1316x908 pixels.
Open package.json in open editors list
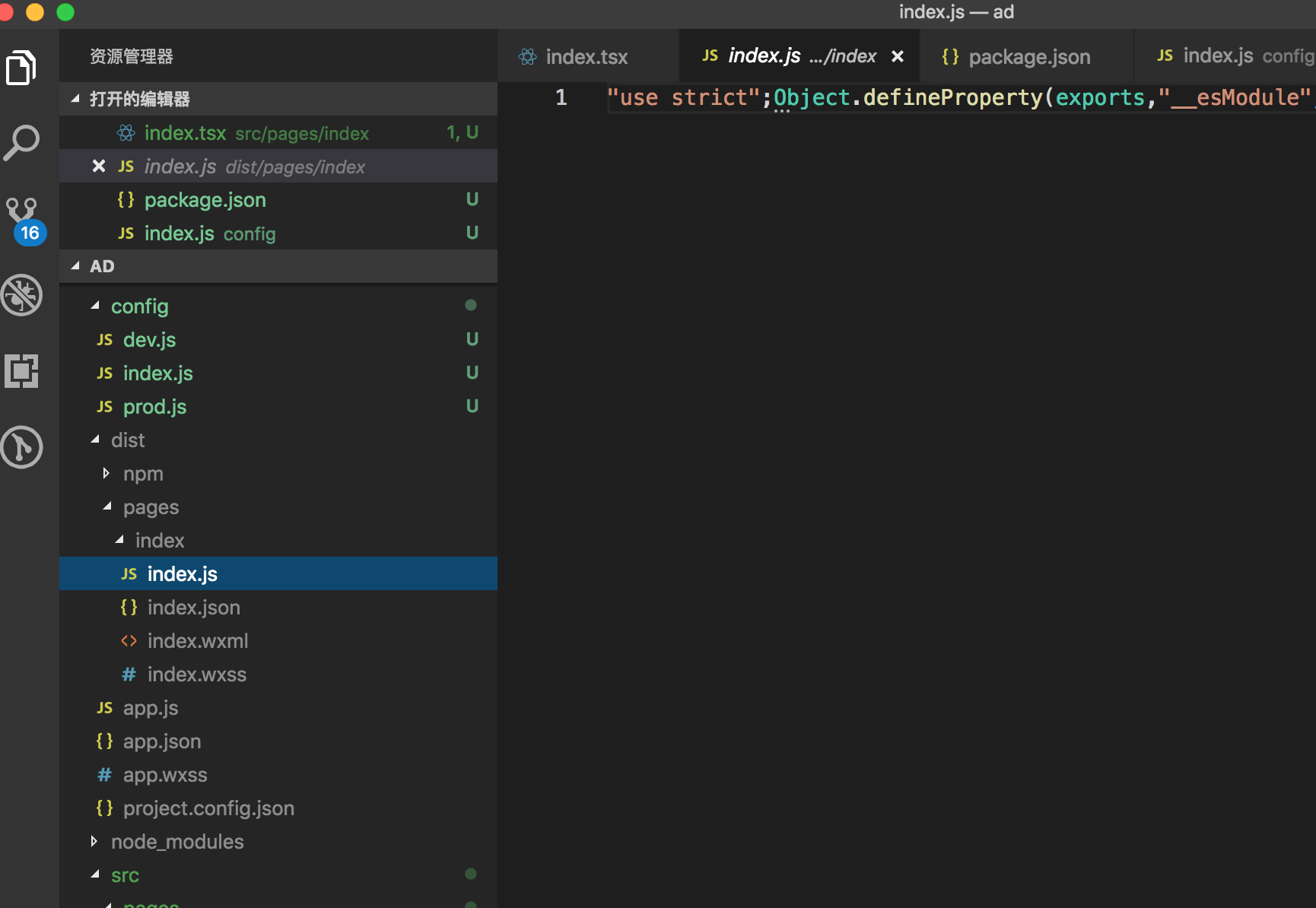[x=278, y=200]
